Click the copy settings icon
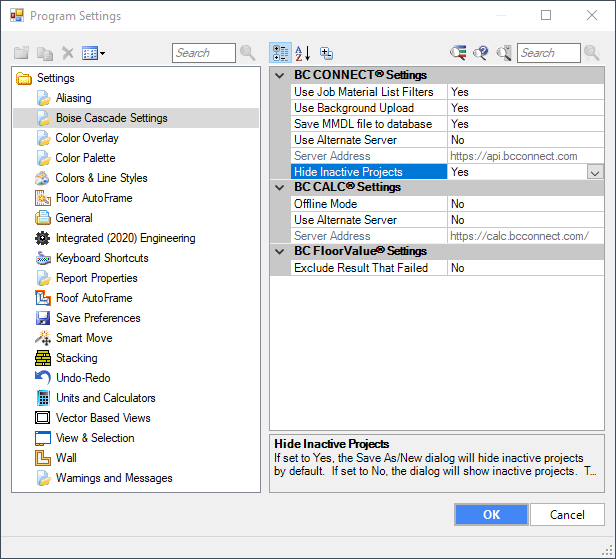 [45, 53]
